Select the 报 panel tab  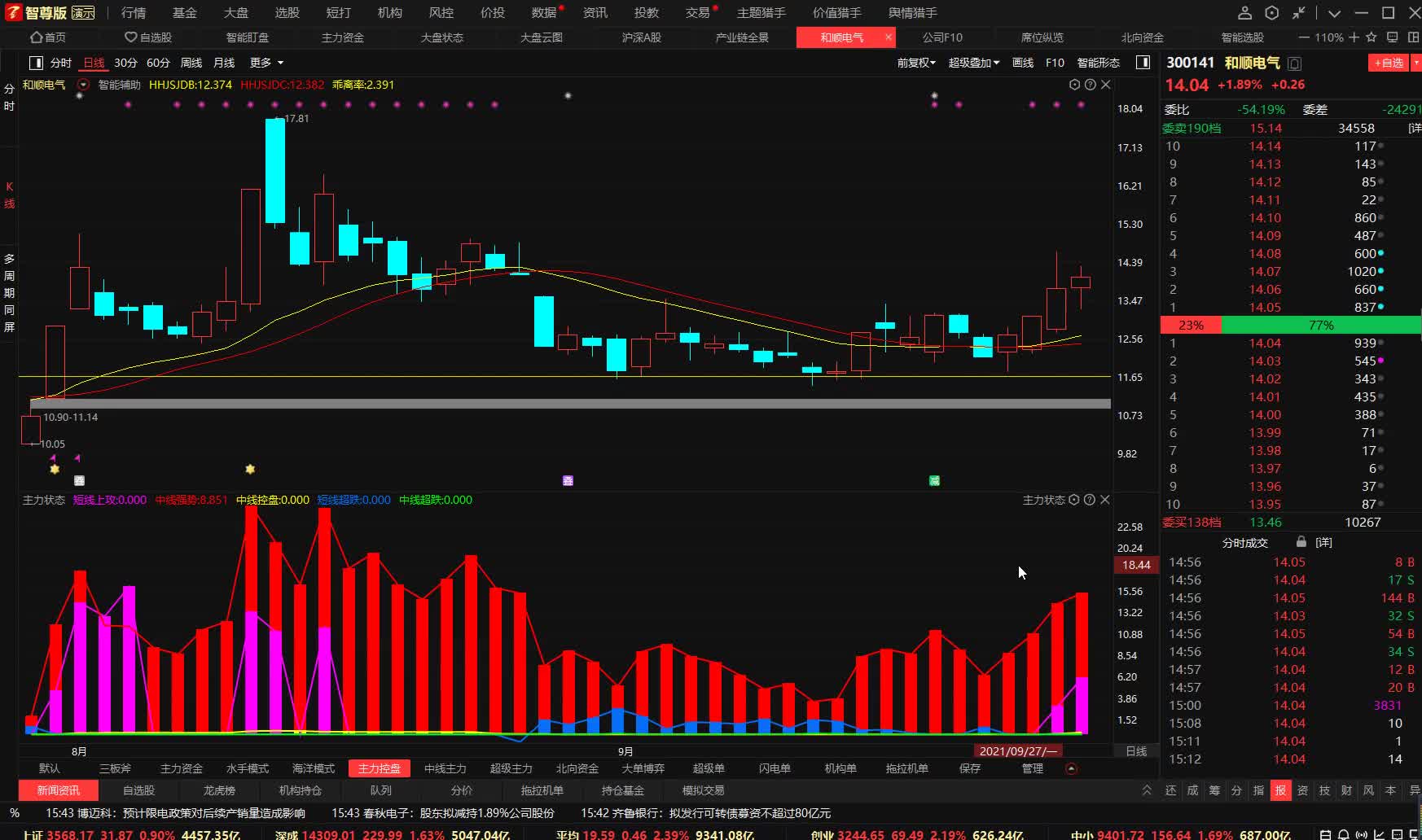coord(1280,790)
